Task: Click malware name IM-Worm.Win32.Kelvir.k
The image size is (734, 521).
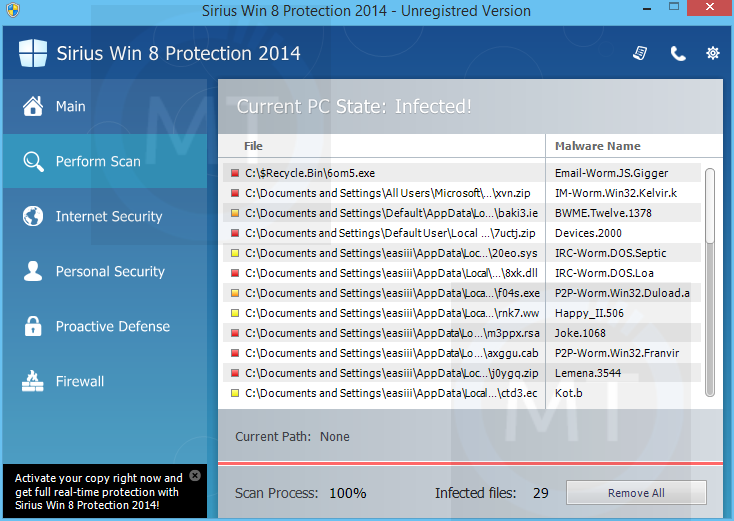Action: 616,193
